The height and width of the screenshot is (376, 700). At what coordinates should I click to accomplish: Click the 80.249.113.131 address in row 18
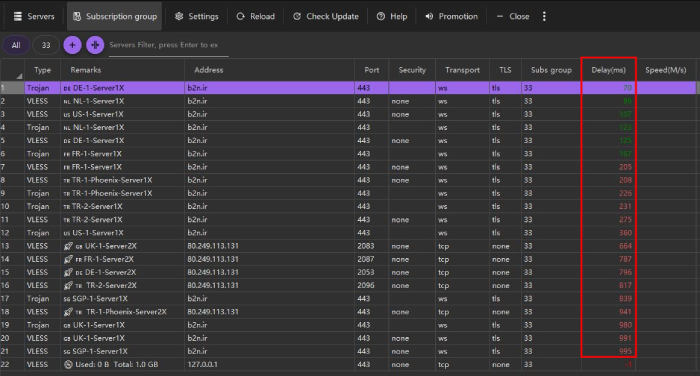(x=213, y=312)
